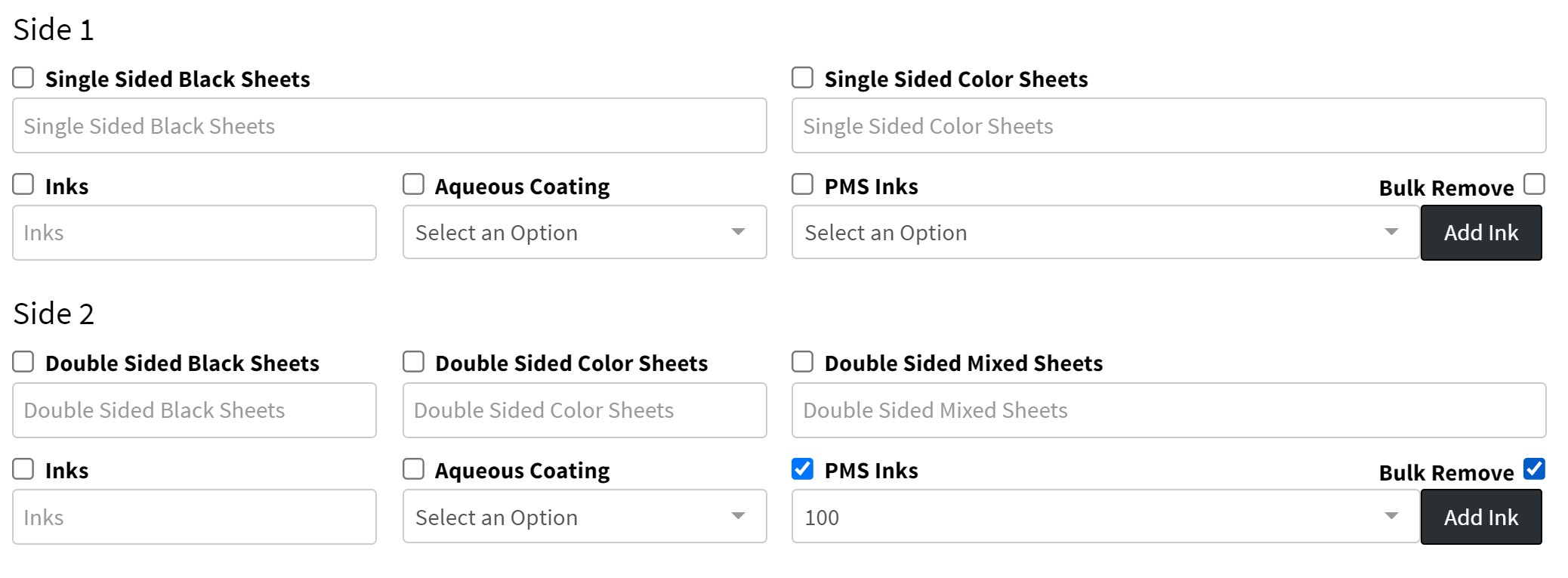
Task: Toggle Side 1 Inks checkbox
Action: pyautogui.click(x=23, y=185)
